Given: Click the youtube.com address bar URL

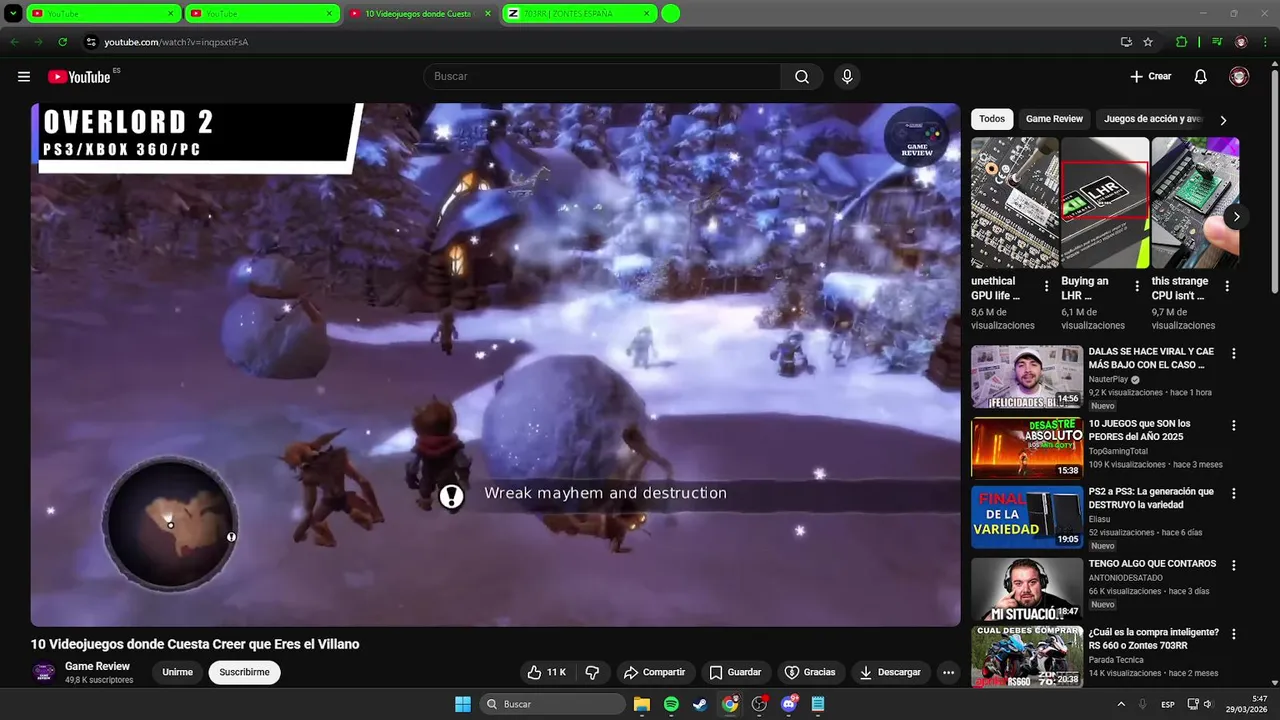Looking at the screenshot, I should point(176,42).
